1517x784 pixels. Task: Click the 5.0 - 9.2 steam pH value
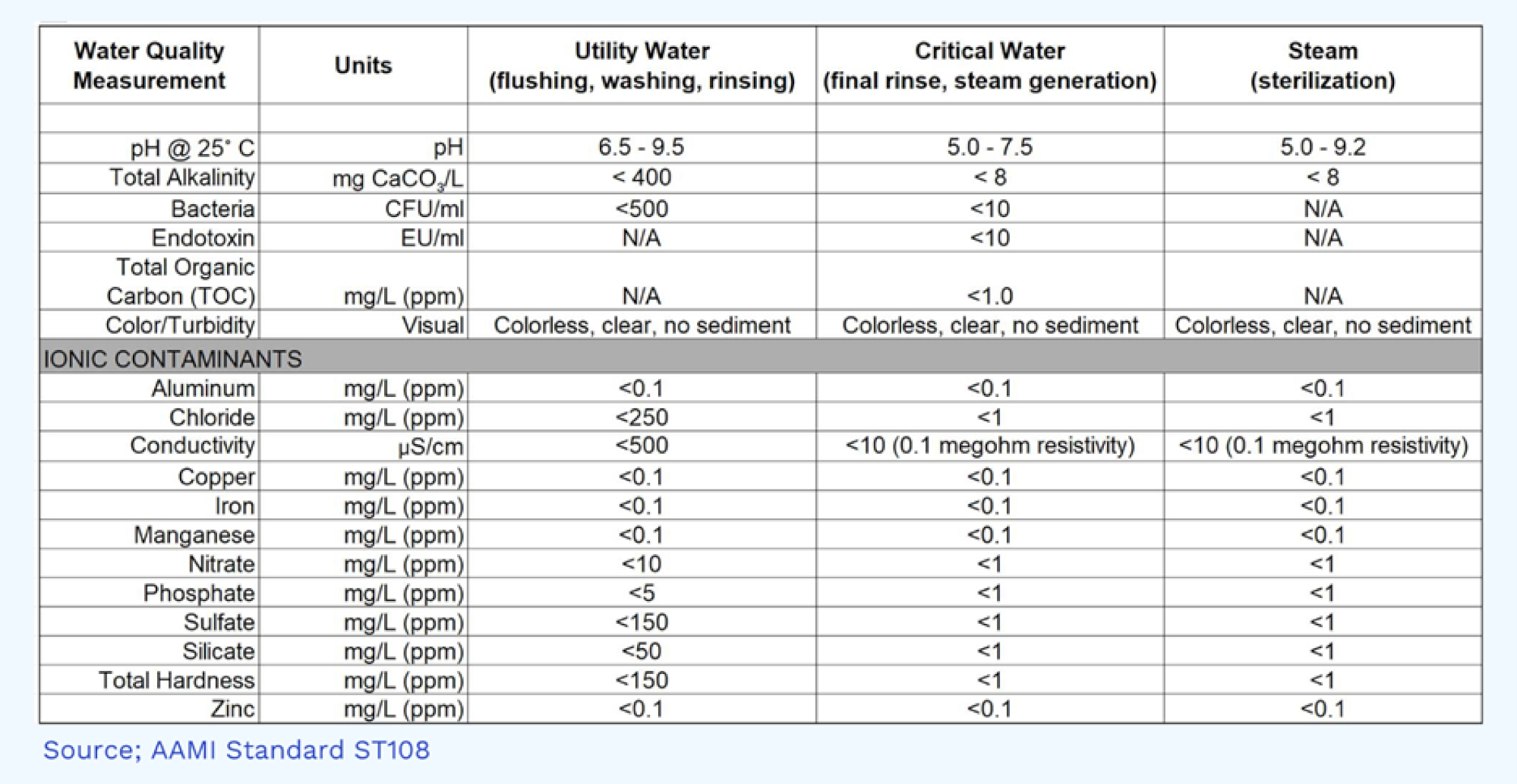pos(1322,147)
